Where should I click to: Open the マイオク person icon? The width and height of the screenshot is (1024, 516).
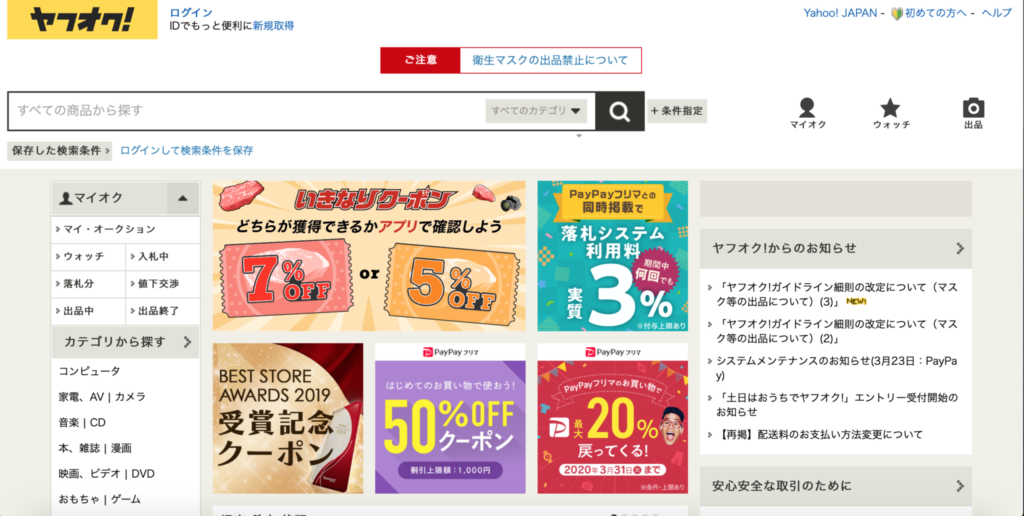coord(807,108)
